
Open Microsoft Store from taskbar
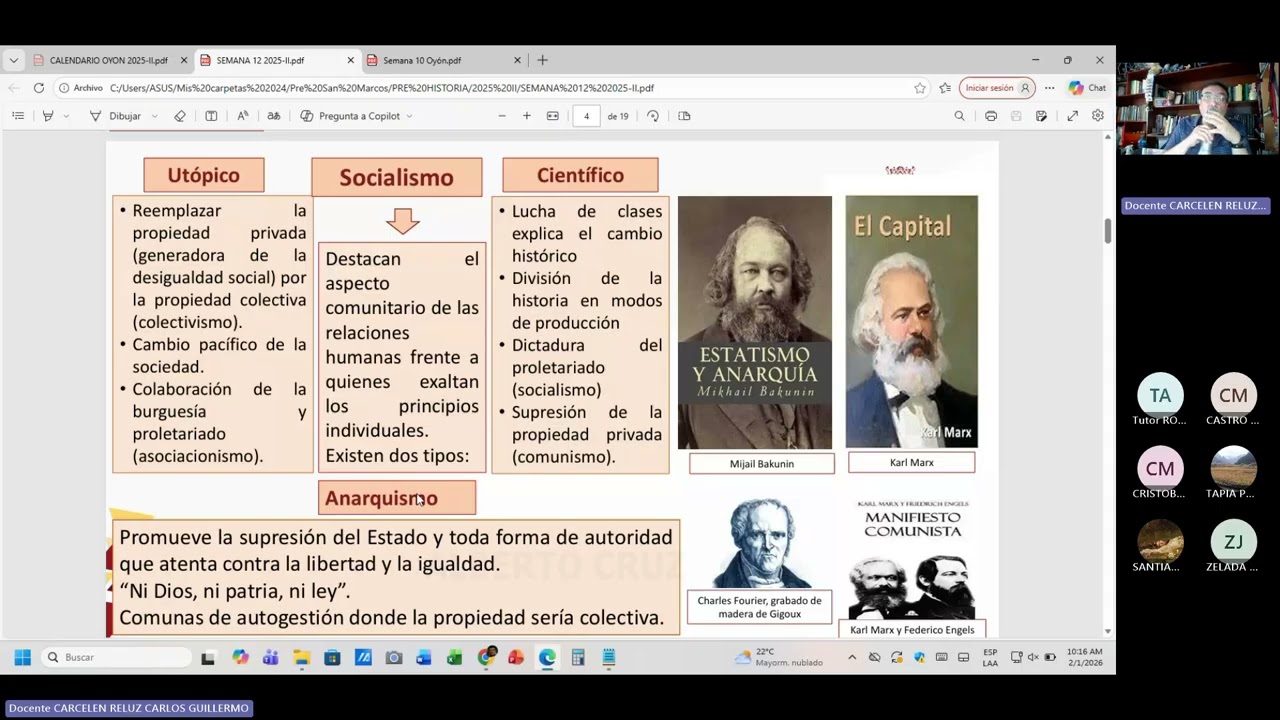pyautogui.click(x=332, y=657)
